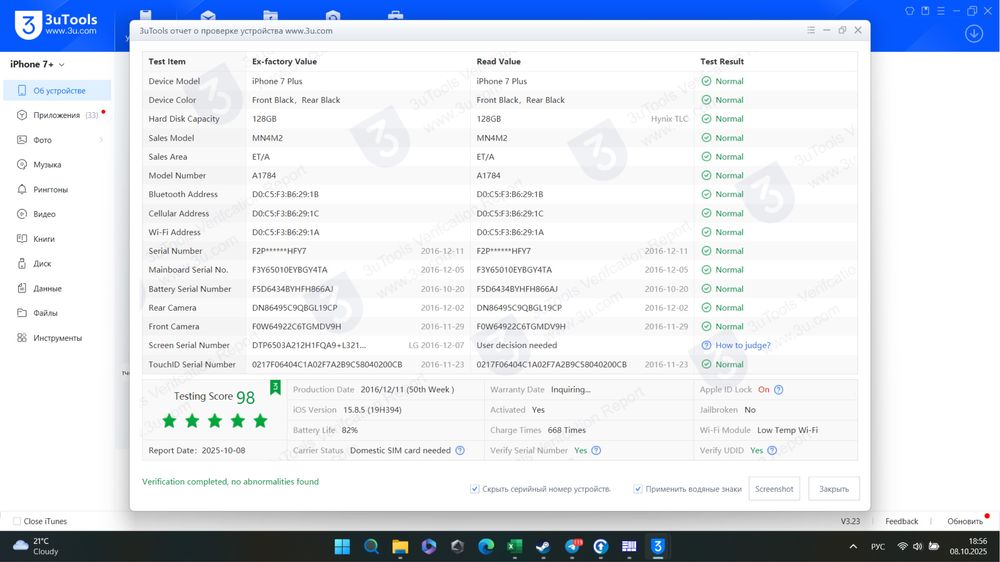Click the skin icon in 3uTools title bar
The image size is (1000, 562).
point(909,11)
